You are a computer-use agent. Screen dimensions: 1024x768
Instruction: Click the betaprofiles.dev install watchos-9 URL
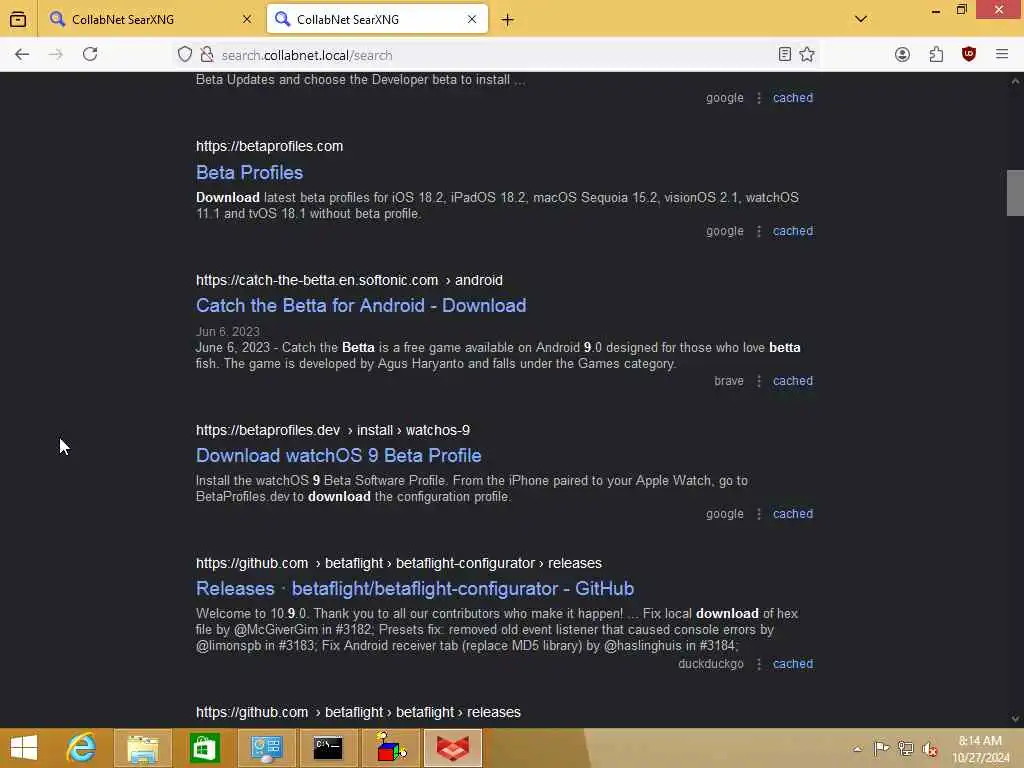pyautogui.click(x=333, y=430)
